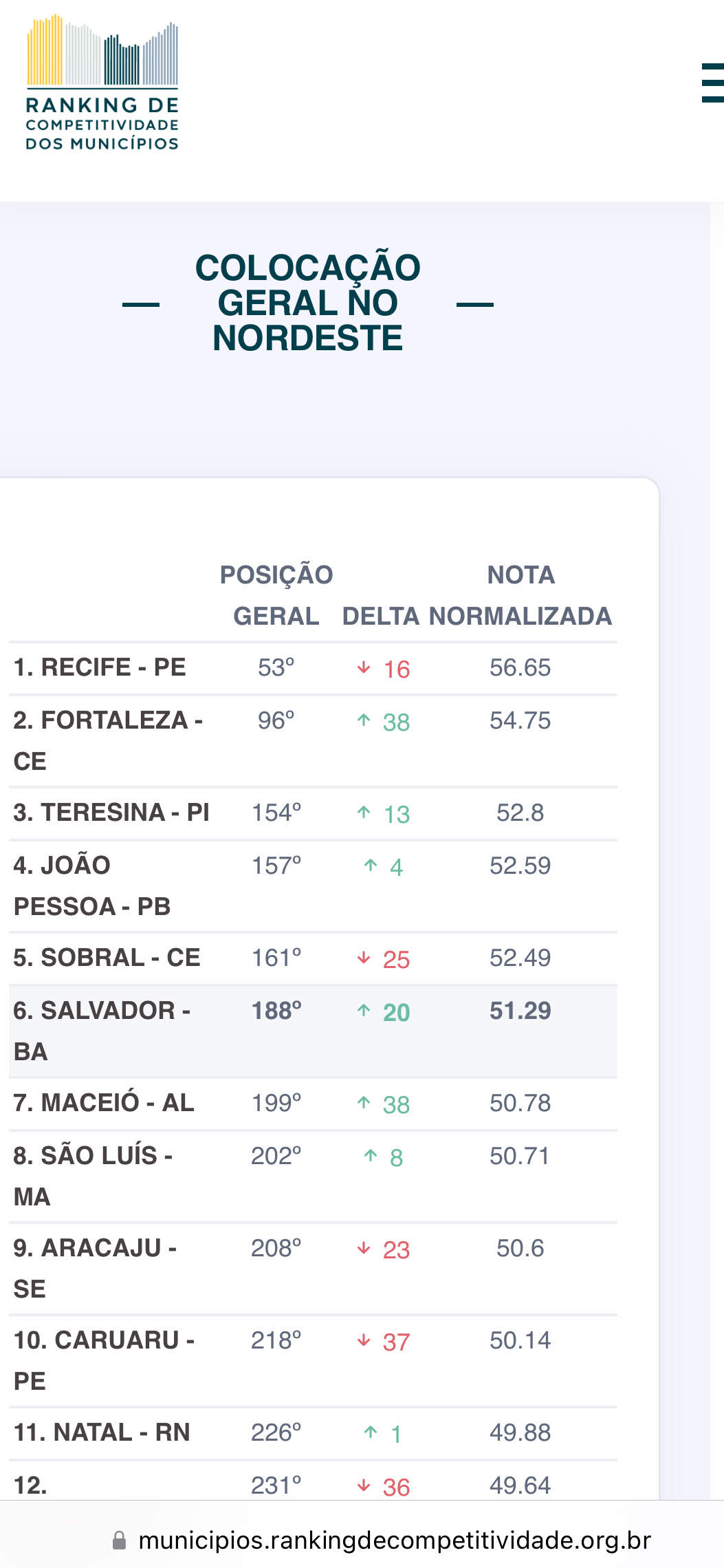Image resolution: width=724 pixels, height=1568 pixels.
Task: Click Teresina's green up arrow icon
Action: [364, 813]
